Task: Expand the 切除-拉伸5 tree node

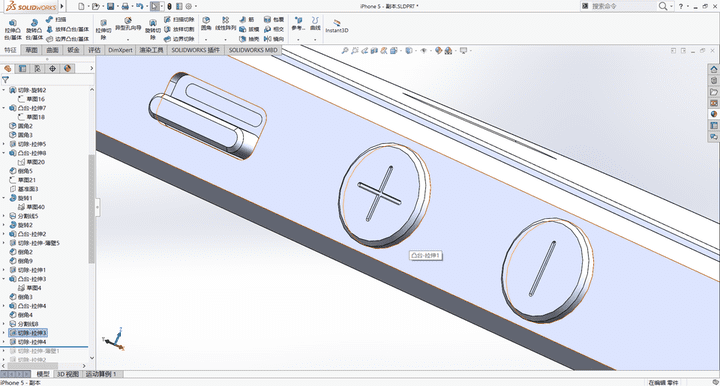Action: [x=4, y=144]
